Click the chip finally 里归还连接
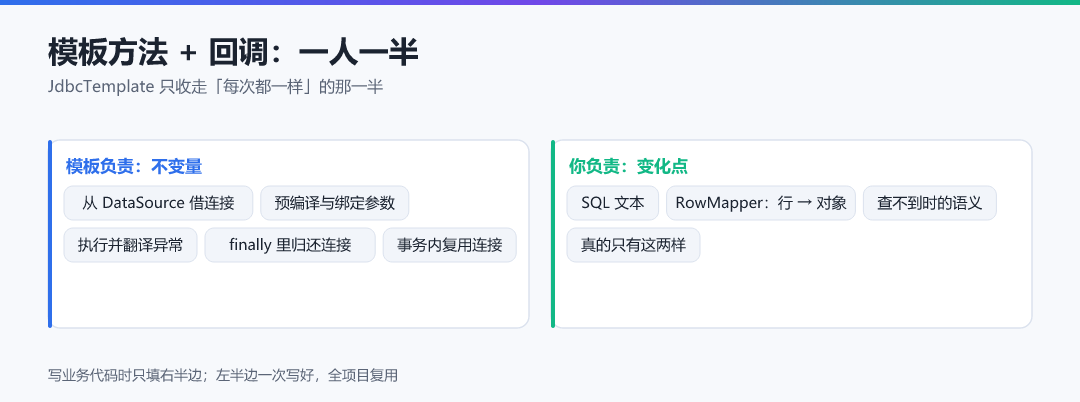Viewport: 1080px width, 402px height. click(290, 245)
